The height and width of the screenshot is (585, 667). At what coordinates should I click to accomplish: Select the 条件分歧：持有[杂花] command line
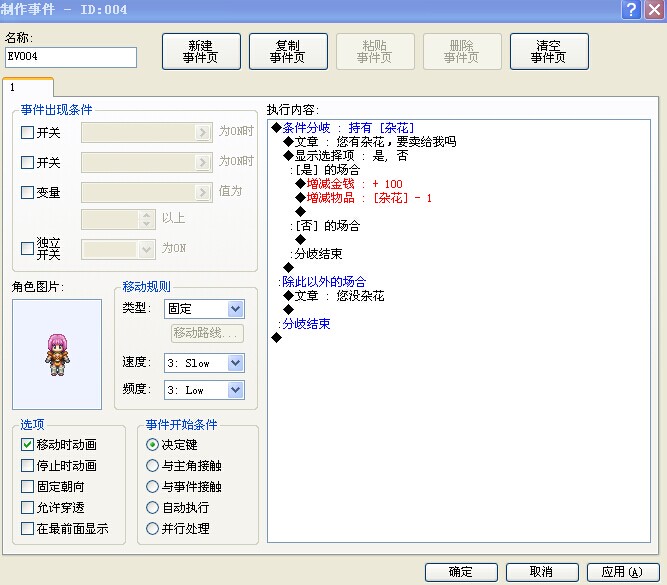coord(343,128)
